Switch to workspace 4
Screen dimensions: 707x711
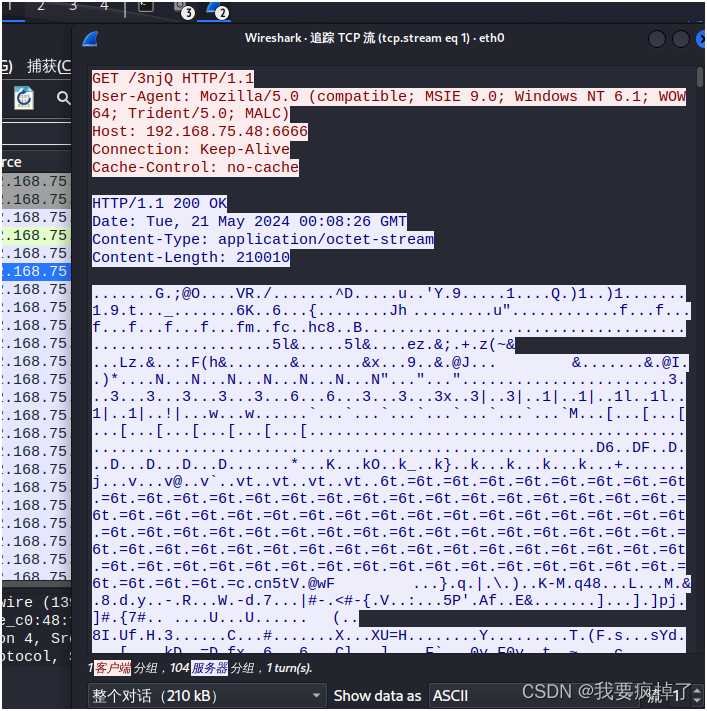(105, 6)
